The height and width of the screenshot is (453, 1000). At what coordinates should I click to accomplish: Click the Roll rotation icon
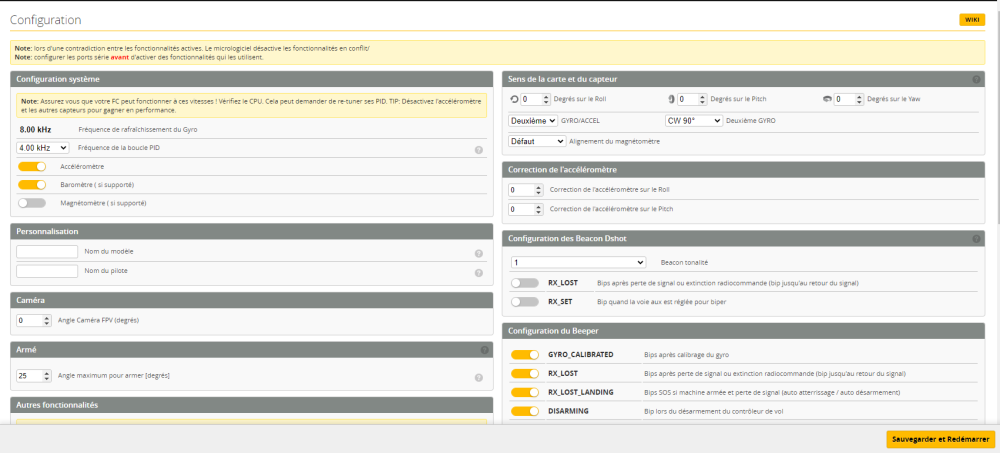coord(514,99)
